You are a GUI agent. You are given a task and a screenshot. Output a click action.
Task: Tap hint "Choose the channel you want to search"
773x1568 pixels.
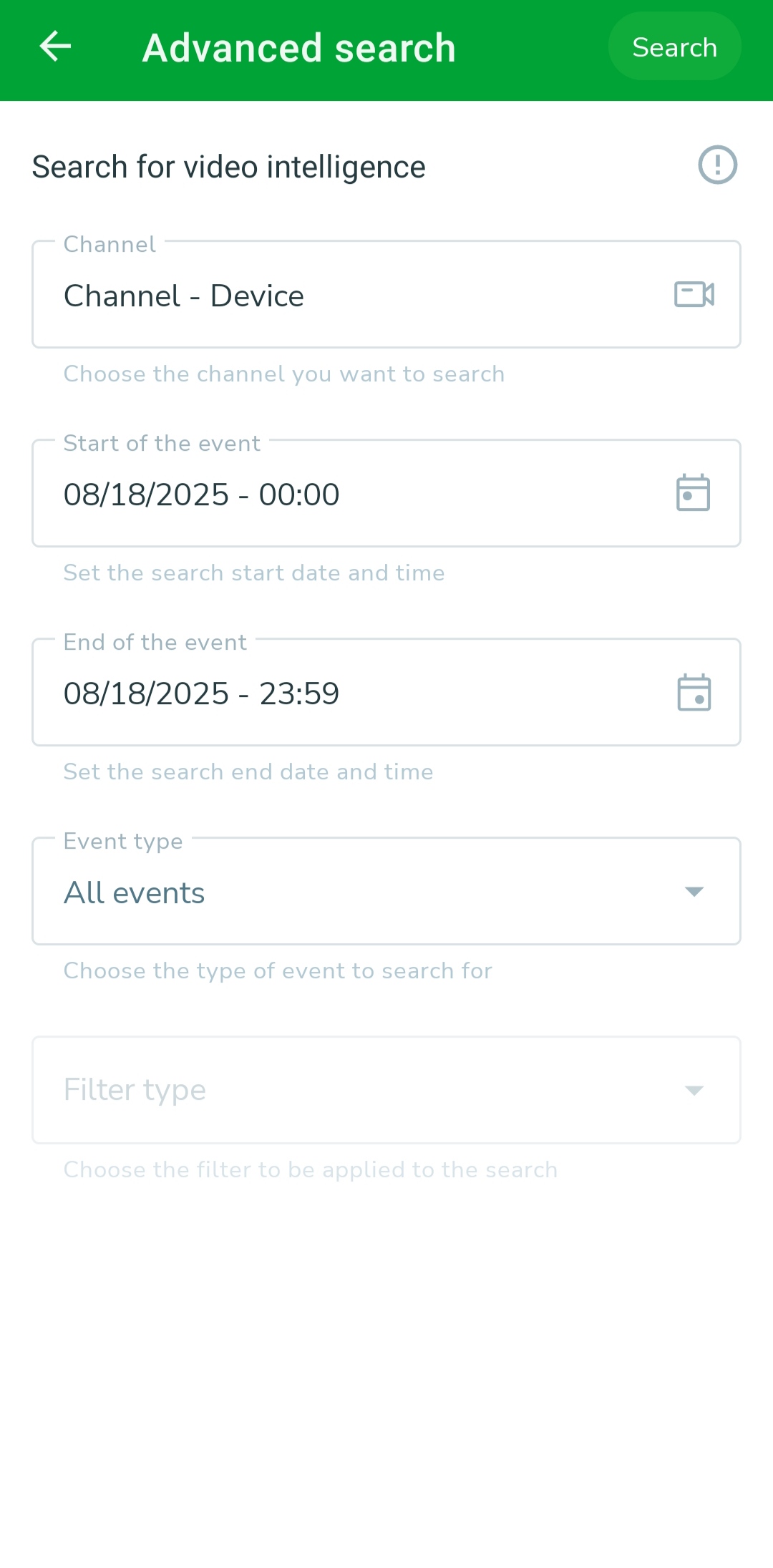[284, 374]
